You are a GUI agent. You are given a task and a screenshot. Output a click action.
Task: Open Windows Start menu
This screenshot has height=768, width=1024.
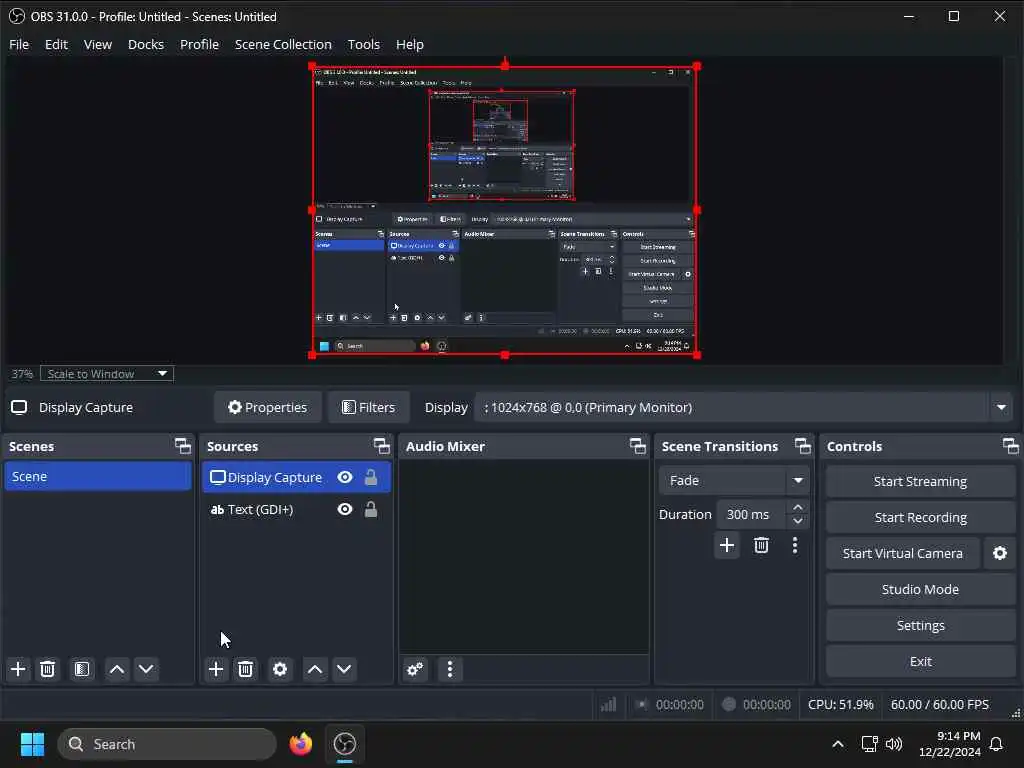coord(32,744)
